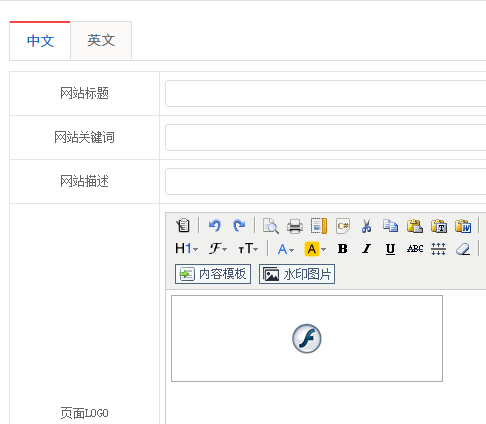Open the font size dropdown
Viewport: 486px width, 424px height.
[248, 249]
